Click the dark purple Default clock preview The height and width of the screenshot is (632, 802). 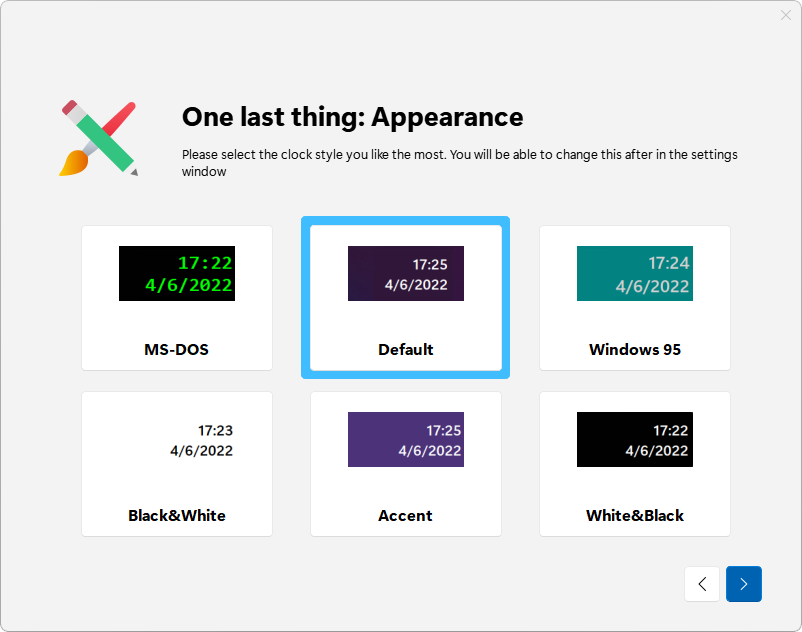coord(406,274)
